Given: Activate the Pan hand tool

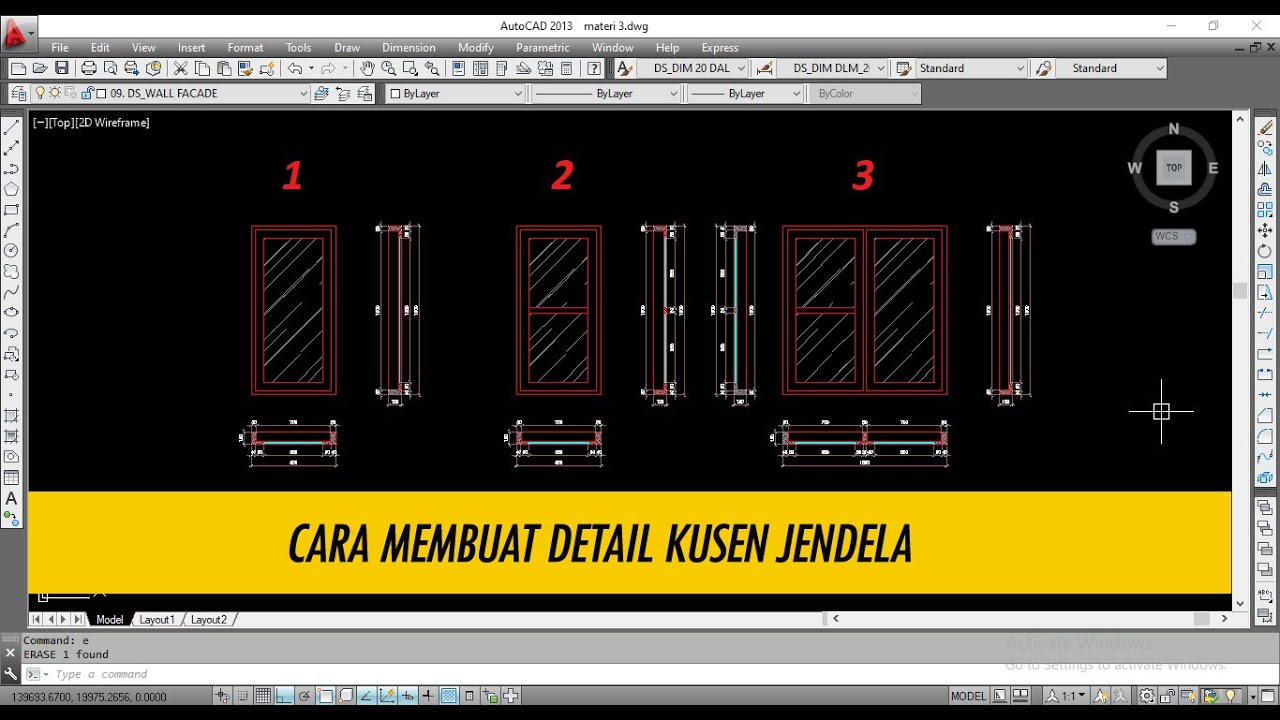Looking at the screenshot, I should pos(367,68).
